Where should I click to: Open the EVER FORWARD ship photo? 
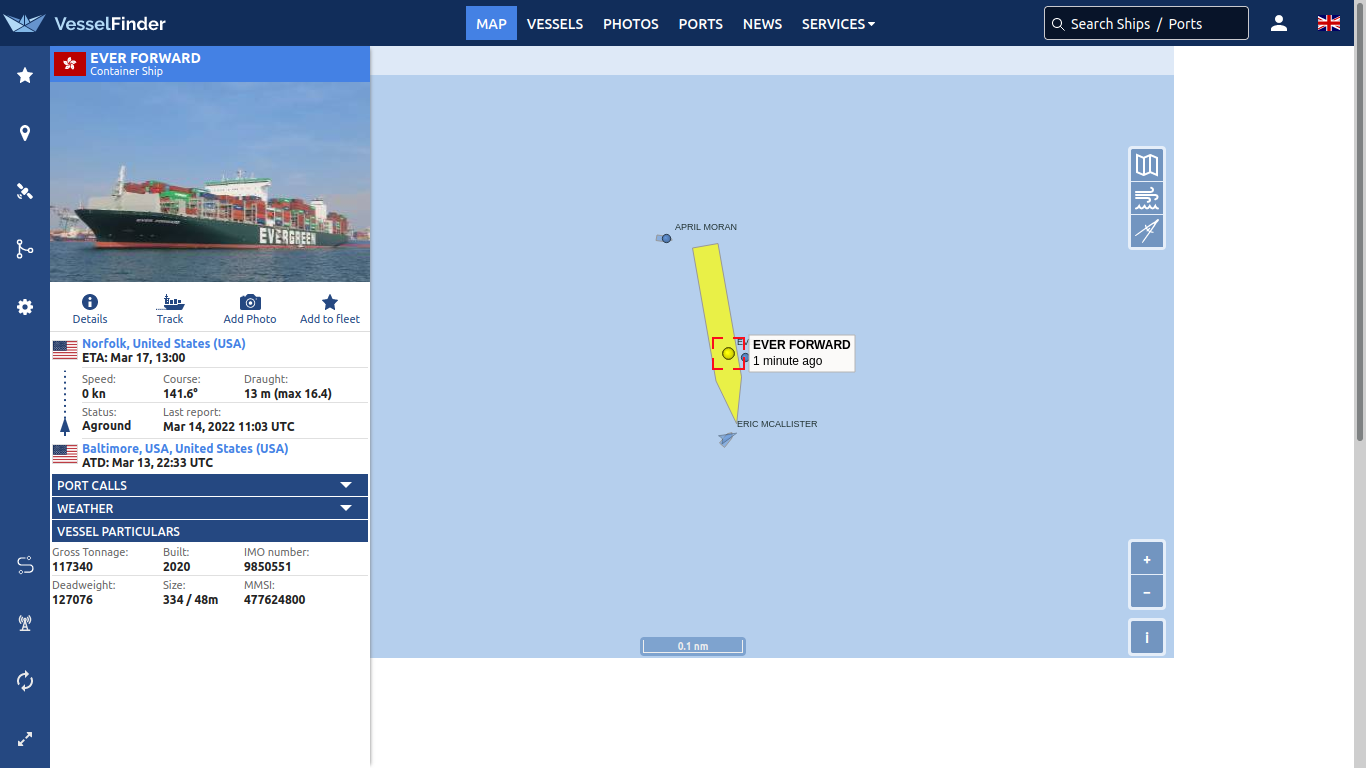pos(210,182)
